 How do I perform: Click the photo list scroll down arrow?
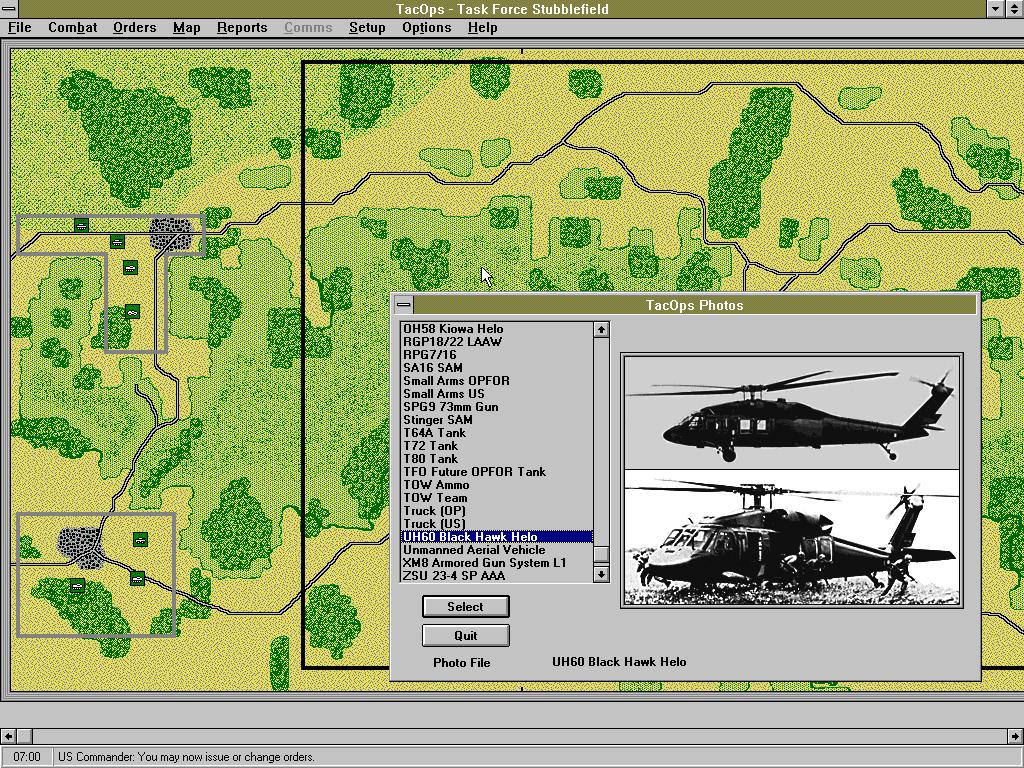(601, 575)
